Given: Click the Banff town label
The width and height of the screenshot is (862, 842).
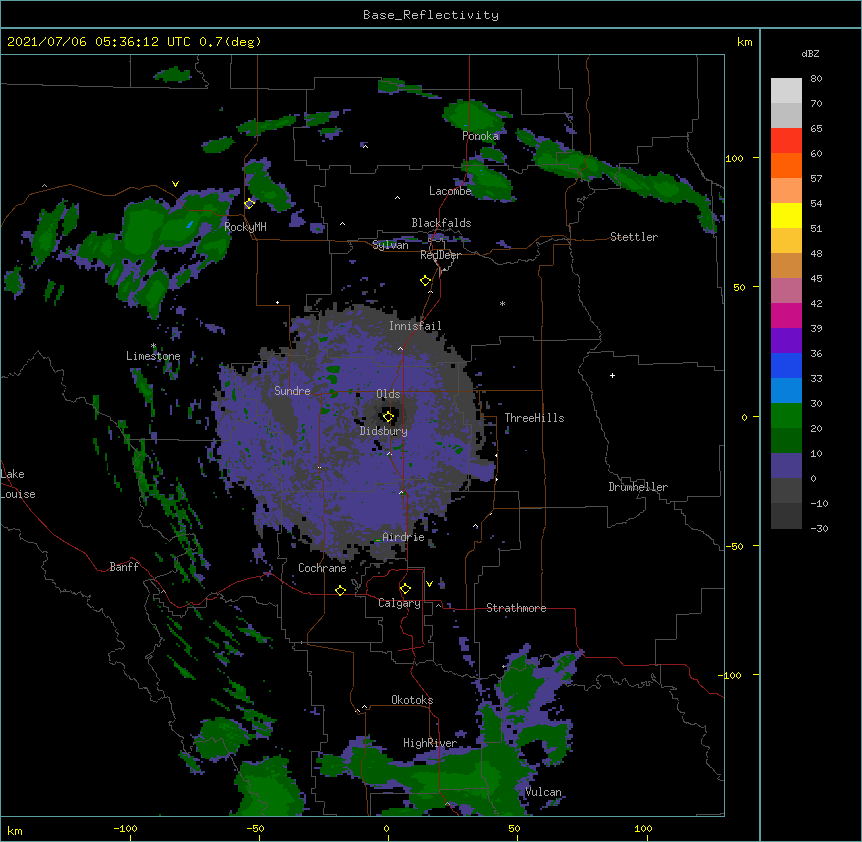Looking at the screenshot, I should coord(124,567).
